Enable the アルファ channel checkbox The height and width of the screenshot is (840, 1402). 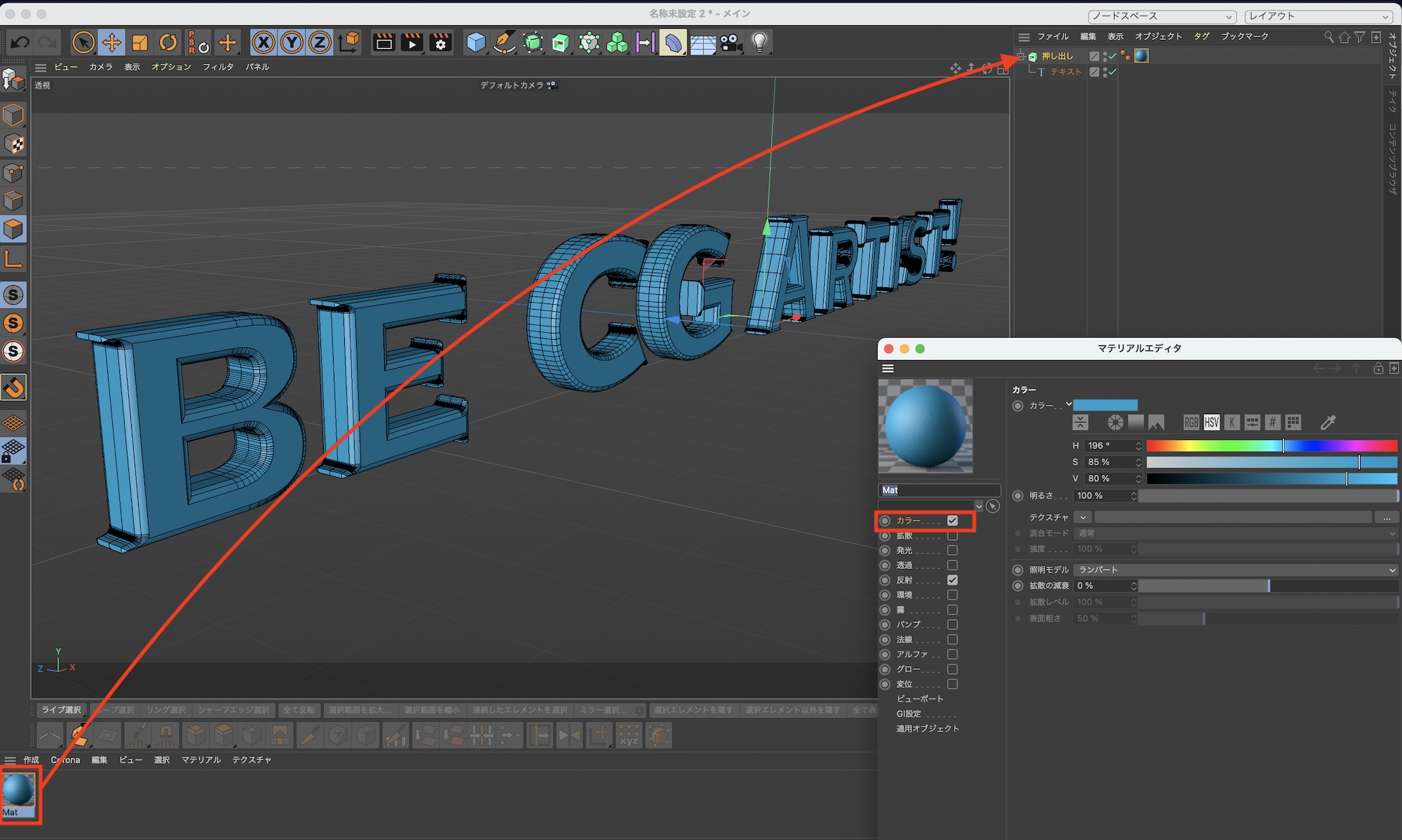(x=952, y=654)
